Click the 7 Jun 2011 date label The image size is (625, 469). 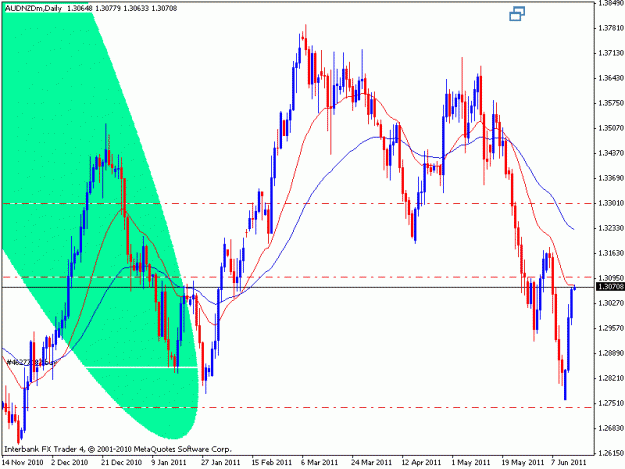tap(569, 462)
